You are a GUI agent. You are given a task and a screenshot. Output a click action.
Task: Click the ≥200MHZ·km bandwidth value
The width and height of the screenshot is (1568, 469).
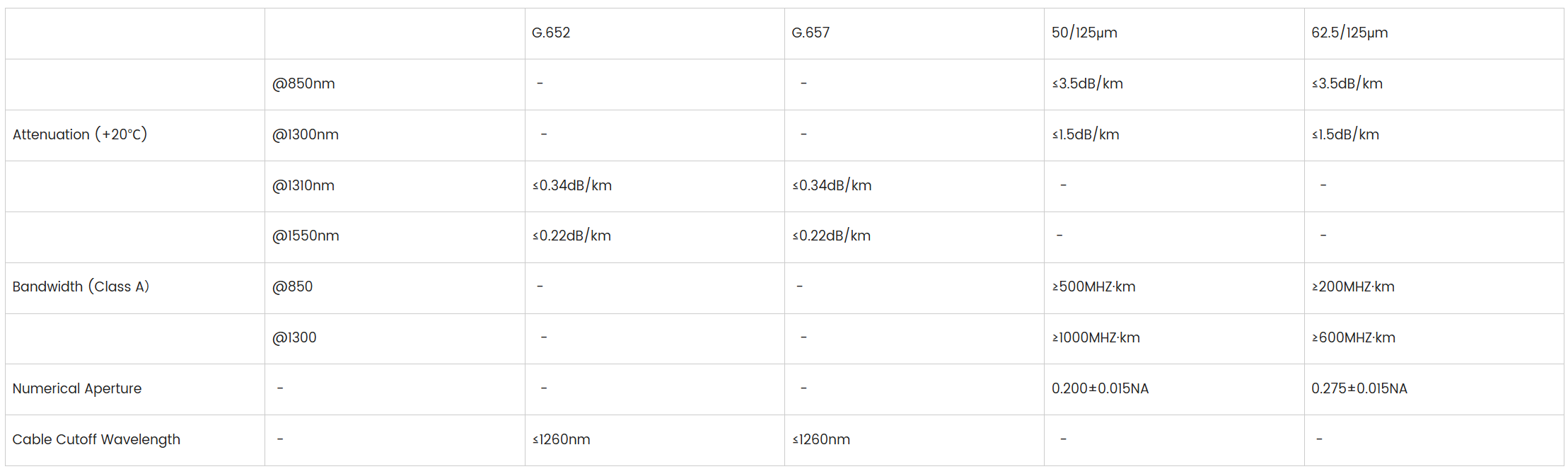tap(1353, 286)
